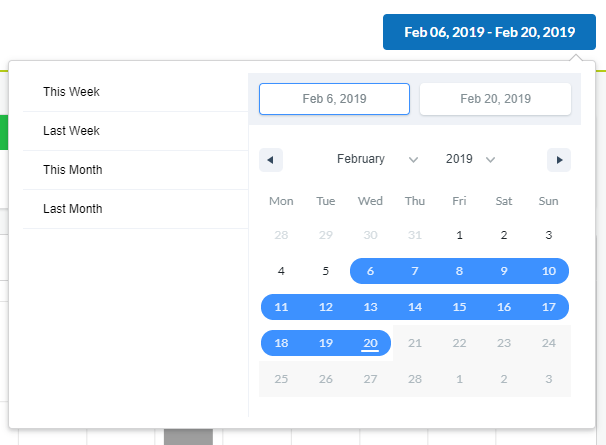Click the end date field Feb 20, 2019
This screenshot has width=606, height=445.
coord(495,99)
